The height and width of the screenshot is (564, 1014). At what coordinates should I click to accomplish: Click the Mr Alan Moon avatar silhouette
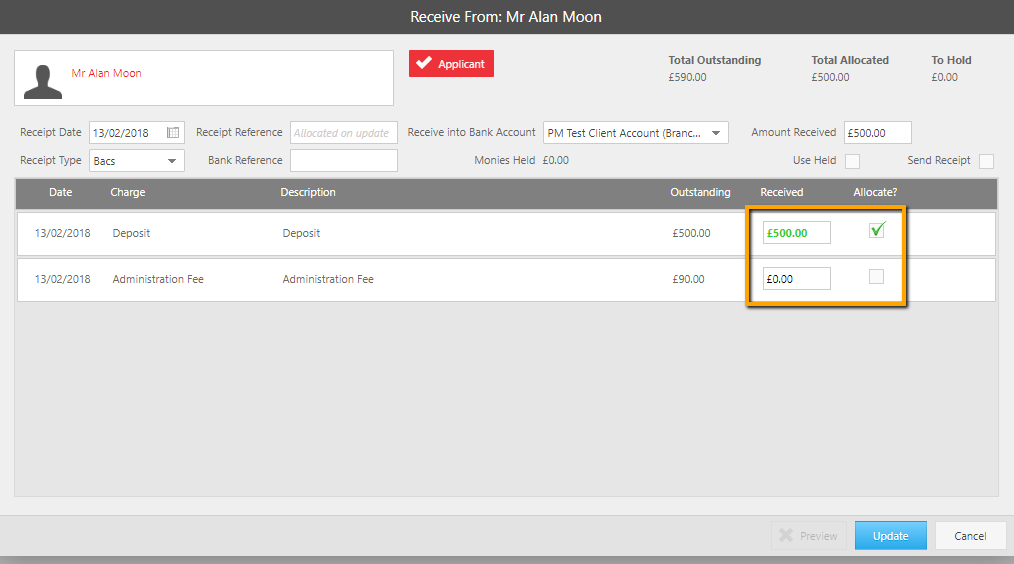point(43,81)
